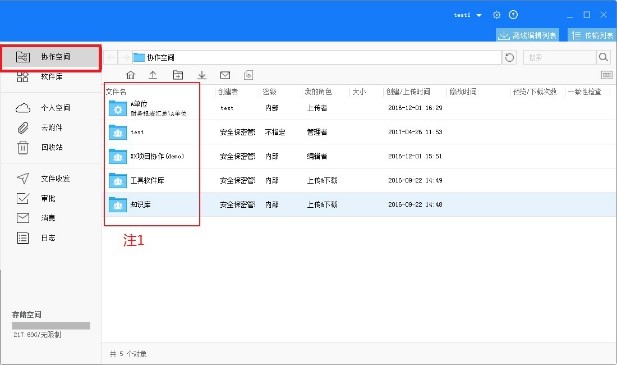Open the test1 user dropdown
Image resolution: width=617 pixels, height=365 pixels.
[468, 15]
